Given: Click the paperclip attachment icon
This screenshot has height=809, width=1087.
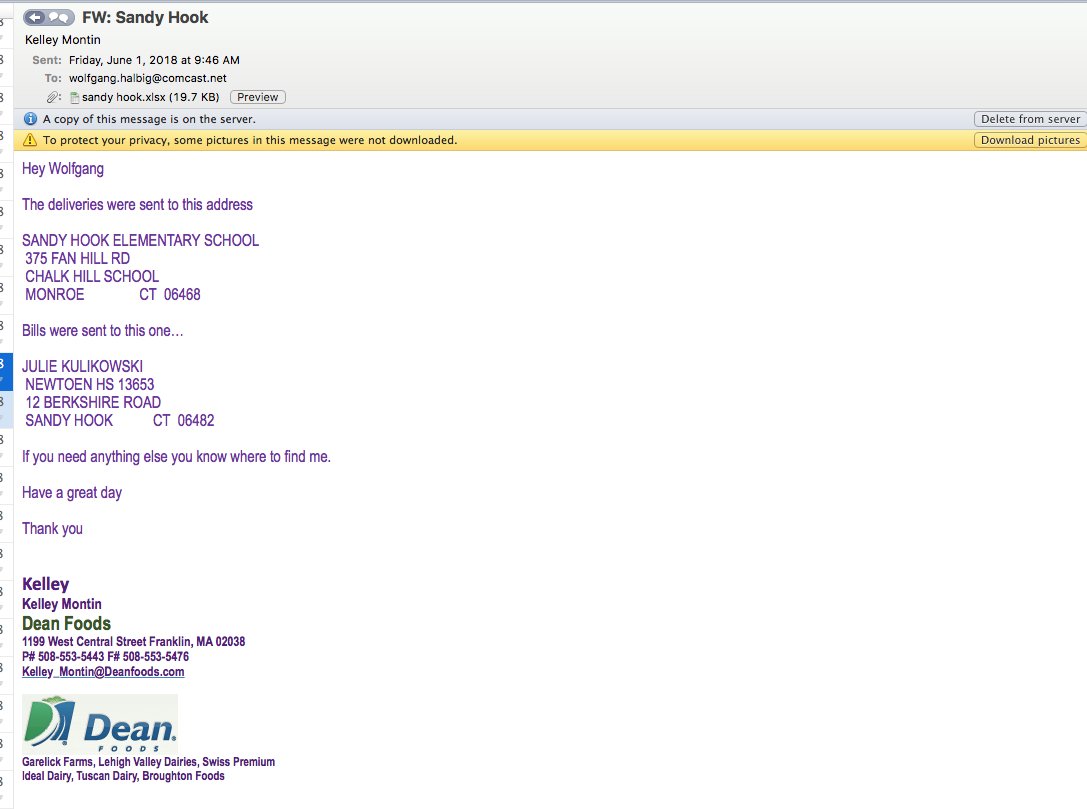Looking at the screenshot, I should pyautogui.click(x=53, y=97).
